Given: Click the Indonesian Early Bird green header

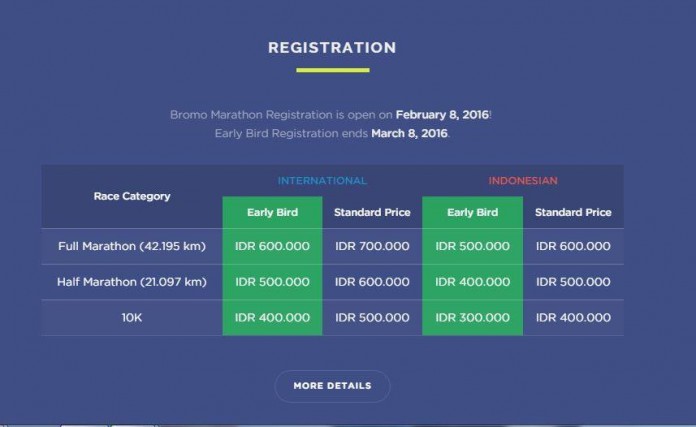Looking at the screenshot, I should [472, 213].
